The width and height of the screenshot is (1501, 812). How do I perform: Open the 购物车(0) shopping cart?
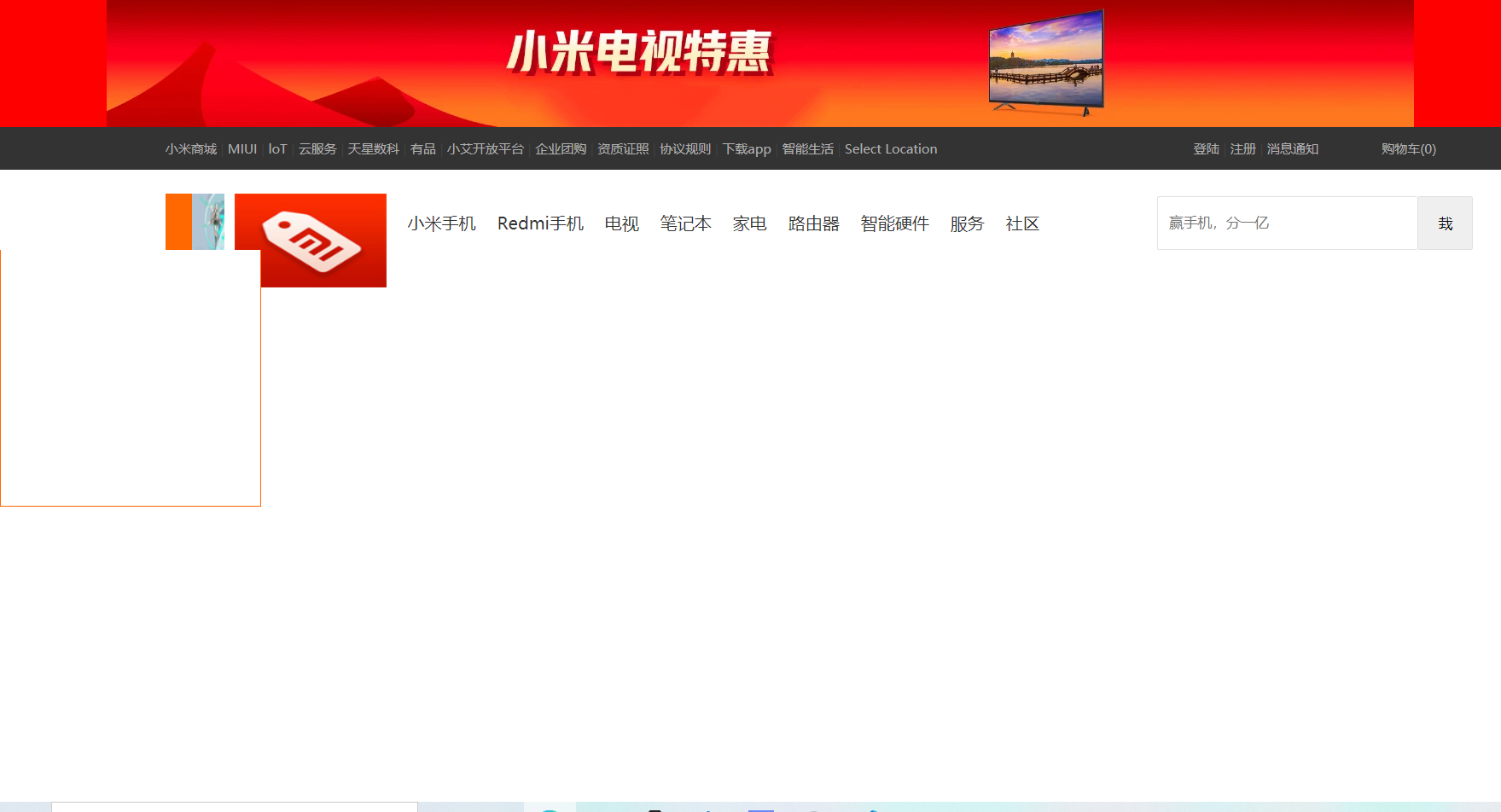(x=1409, y=149)
